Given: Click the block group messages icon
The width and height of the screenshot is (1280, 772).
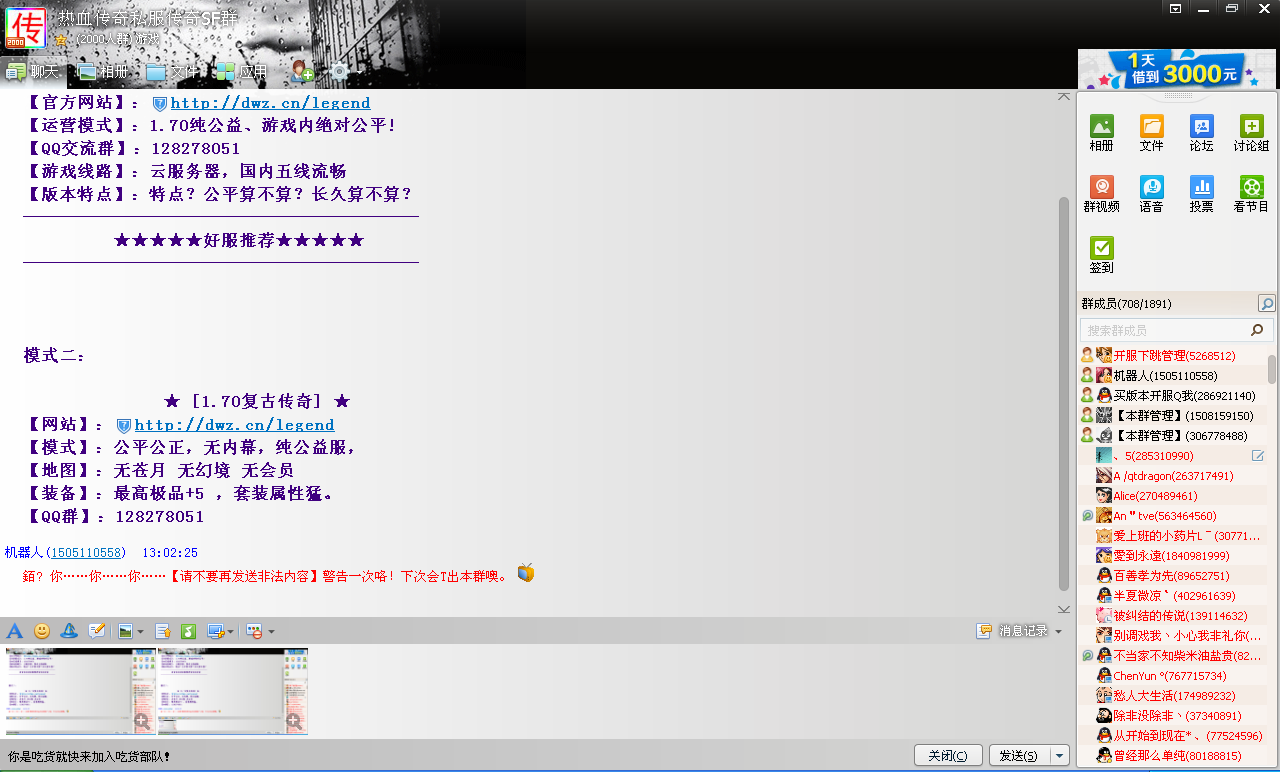Looking at the screenshot, I should pos(255,631).
